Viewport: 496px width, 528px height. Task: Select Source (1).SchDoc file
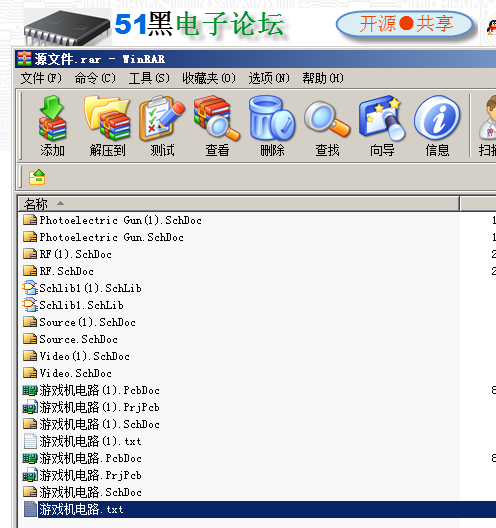[x=88, y=322]
